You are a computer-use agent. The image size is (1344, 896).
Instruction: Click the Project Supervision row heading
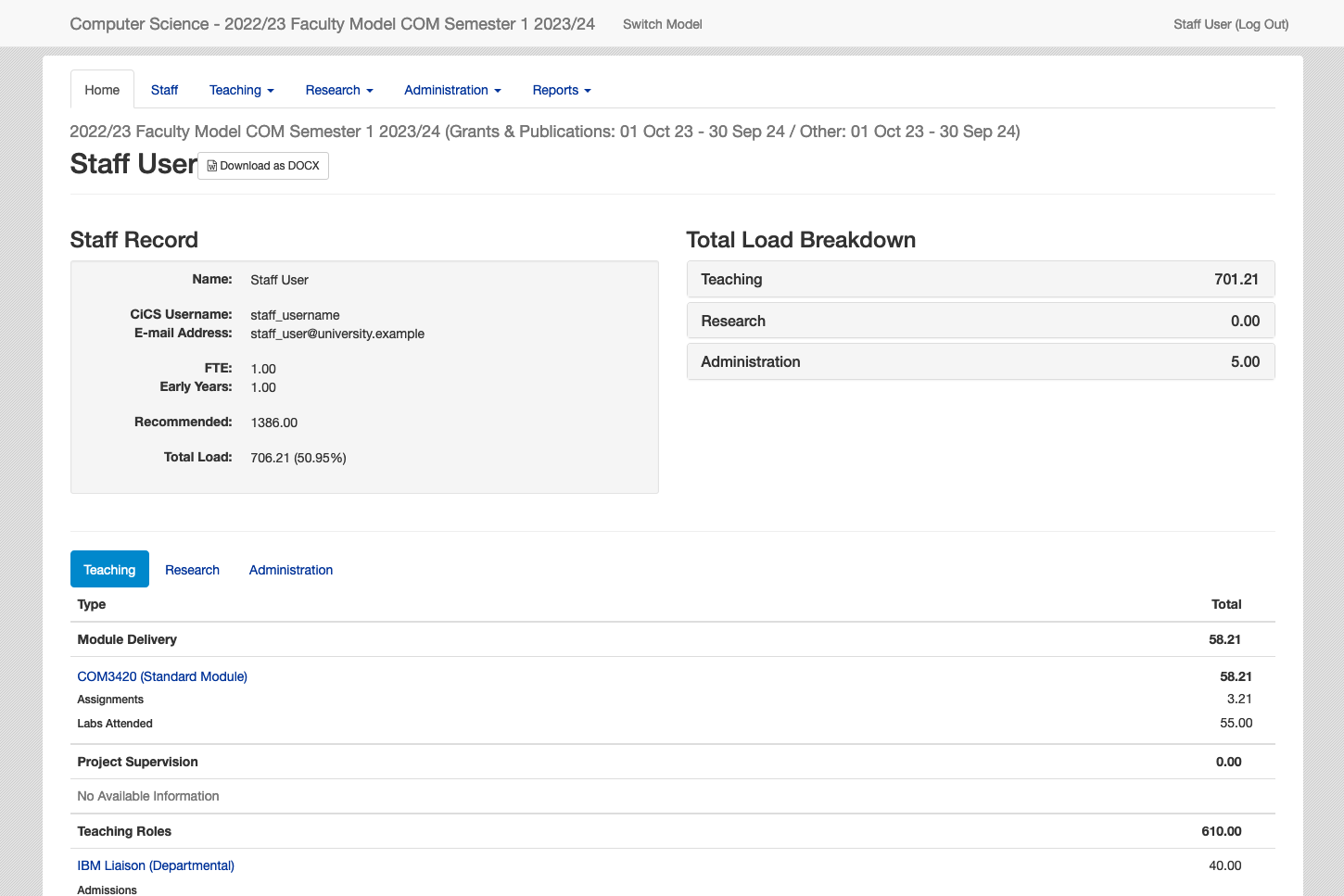137,762
